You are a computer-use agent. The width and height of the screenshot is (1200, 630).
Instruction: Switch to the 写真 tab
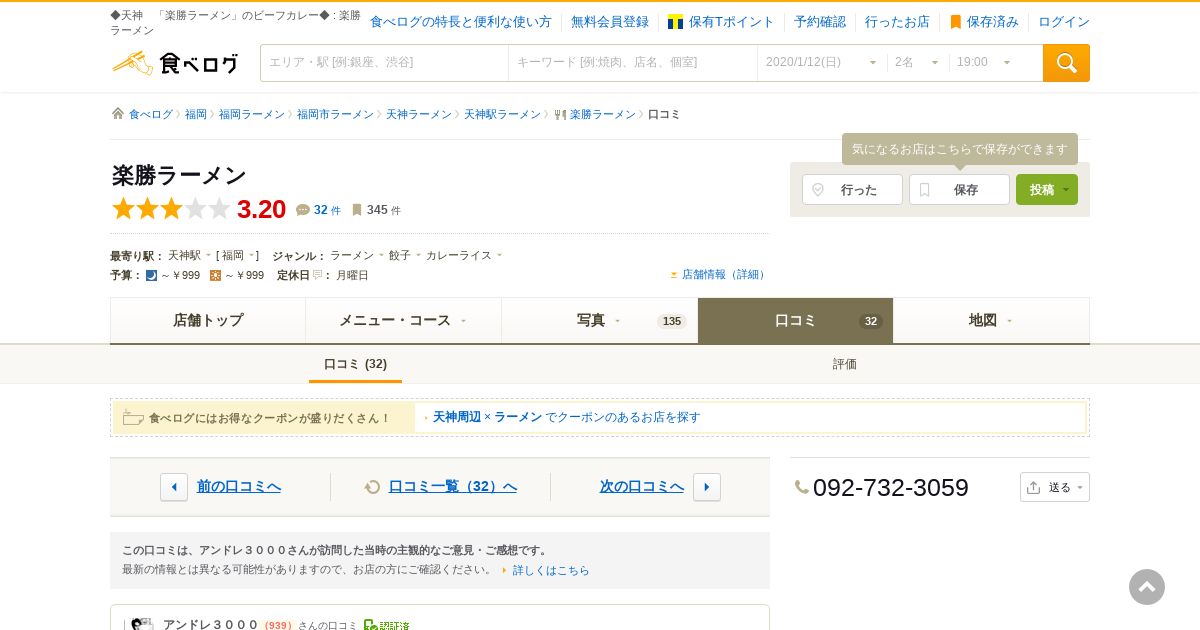click(x=599, y=320)
